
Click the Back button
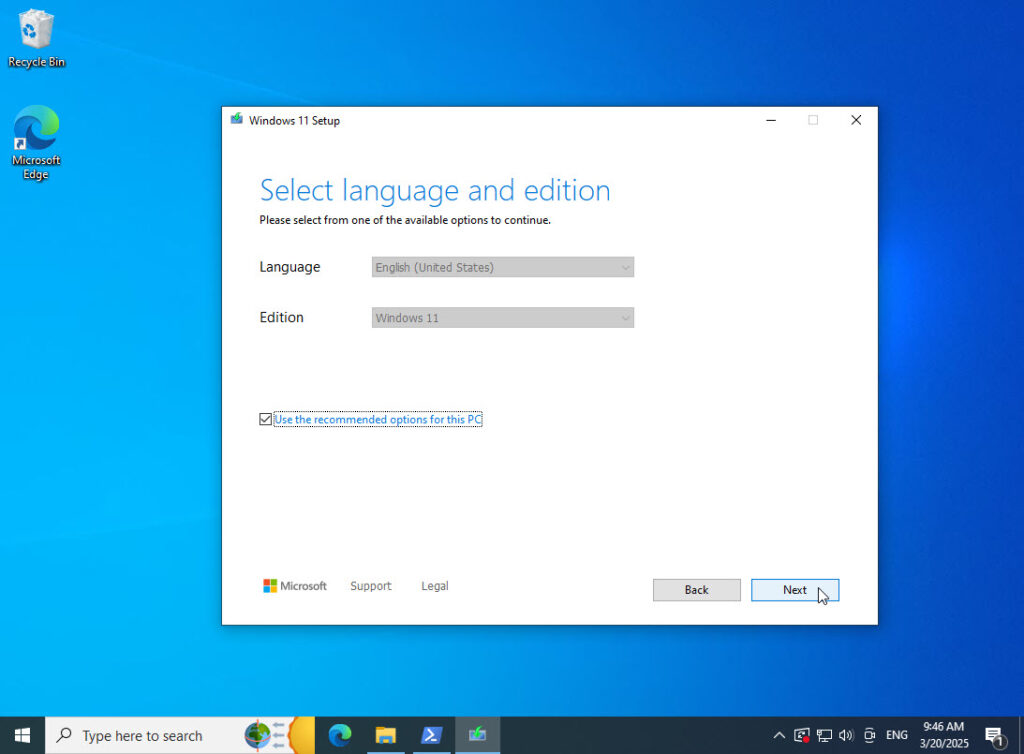point(696,589)
